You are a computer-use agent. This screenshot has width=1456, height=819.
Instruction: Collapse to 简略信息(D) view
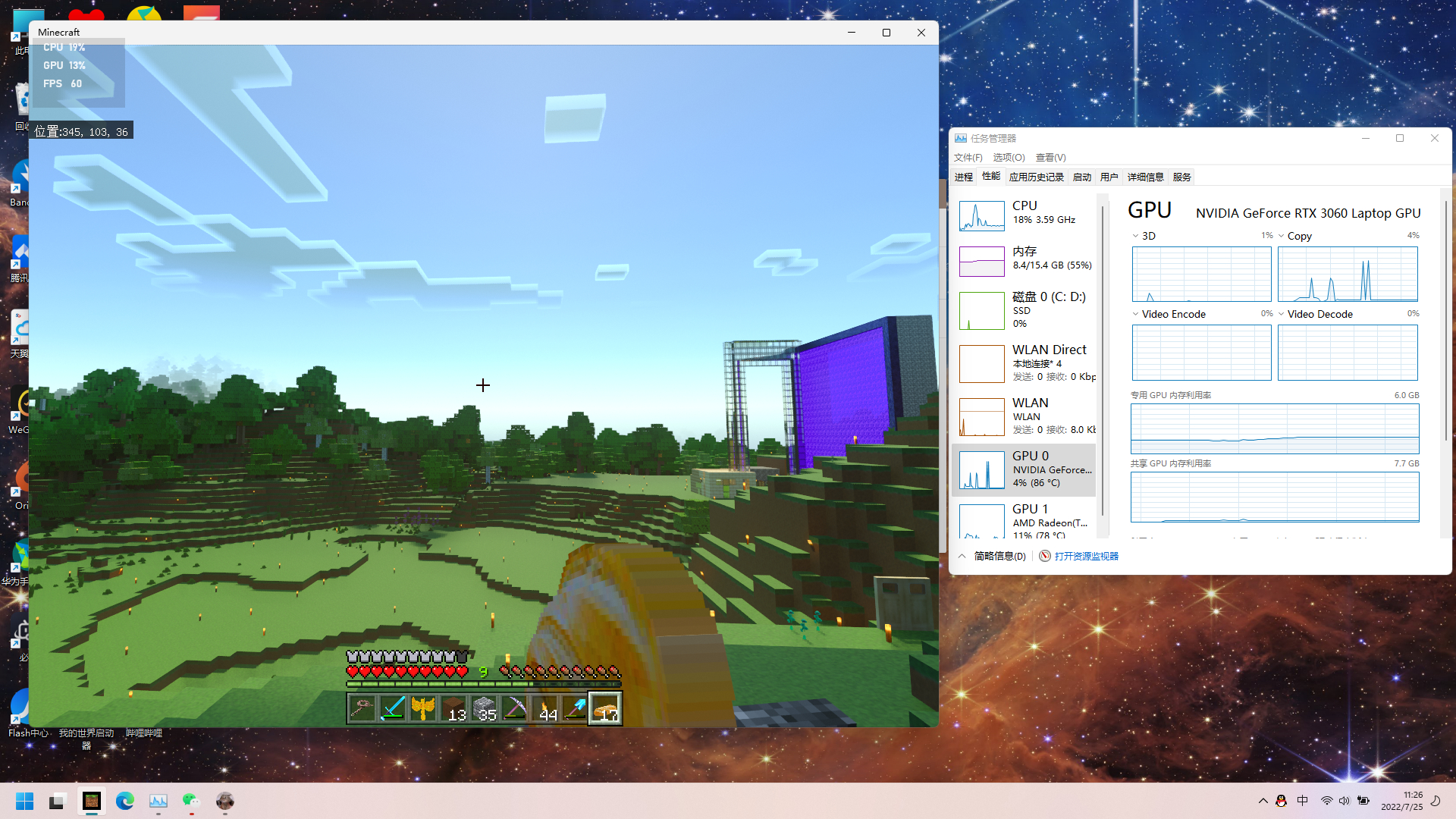click(992, 556)
